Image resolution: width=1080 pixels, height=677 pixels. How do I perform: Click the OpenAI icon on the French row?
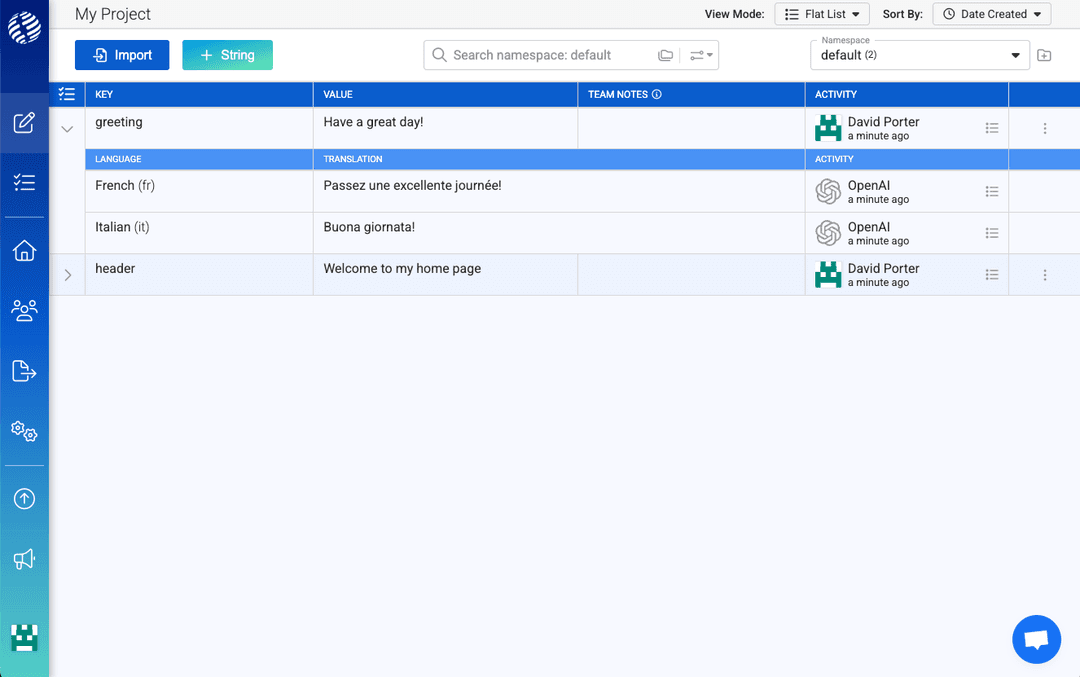[x=827, y=190]
